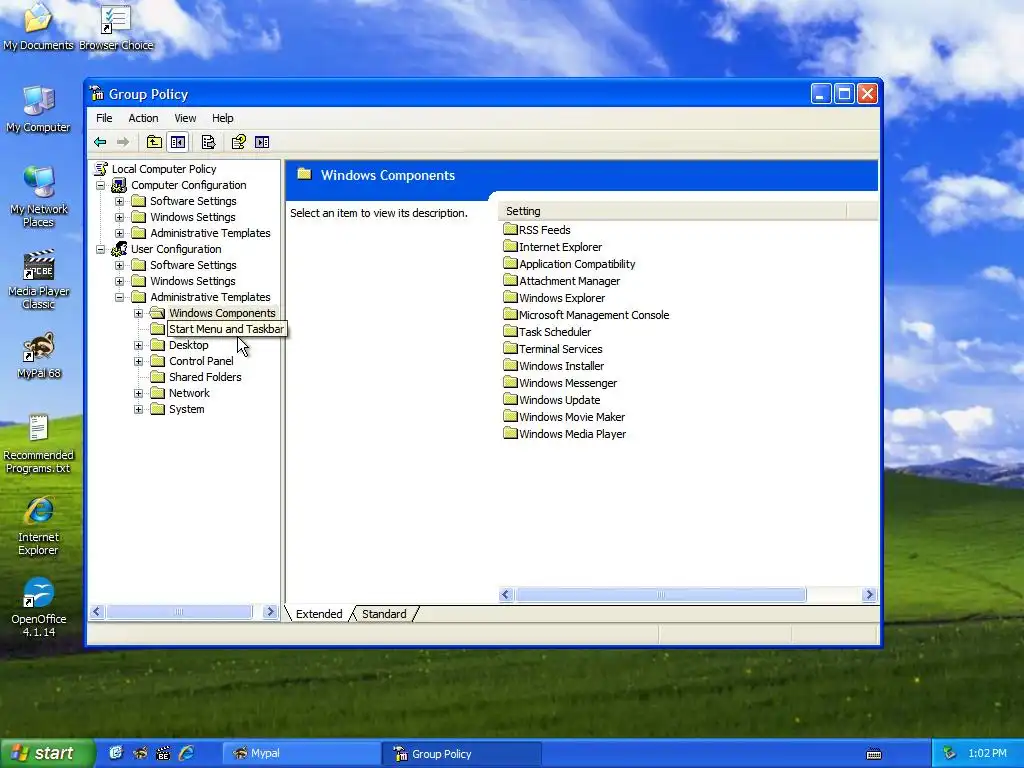Click the Show/Hide Action Pane toolbar icon
Viewport: 1024px width, 768px height.
pos(262,142)
